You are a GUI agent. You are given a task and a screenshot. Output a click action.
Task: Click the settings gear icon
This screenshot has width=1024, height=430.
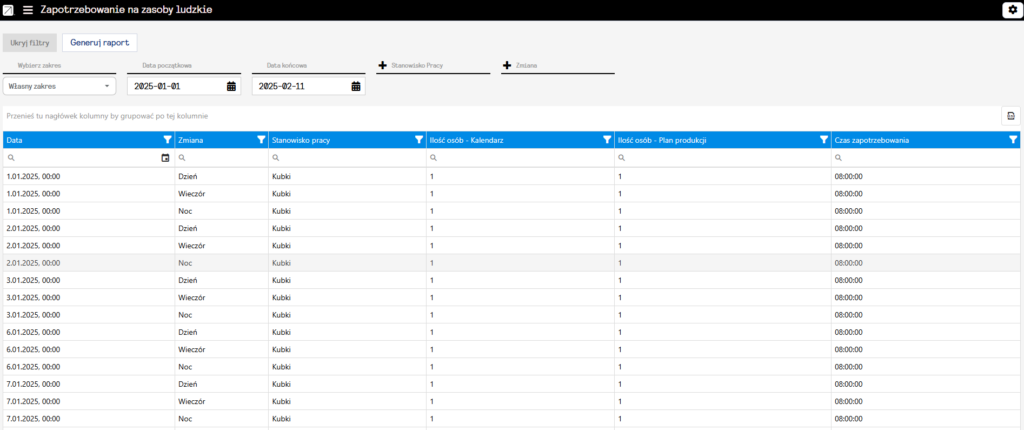[1011, 10]
